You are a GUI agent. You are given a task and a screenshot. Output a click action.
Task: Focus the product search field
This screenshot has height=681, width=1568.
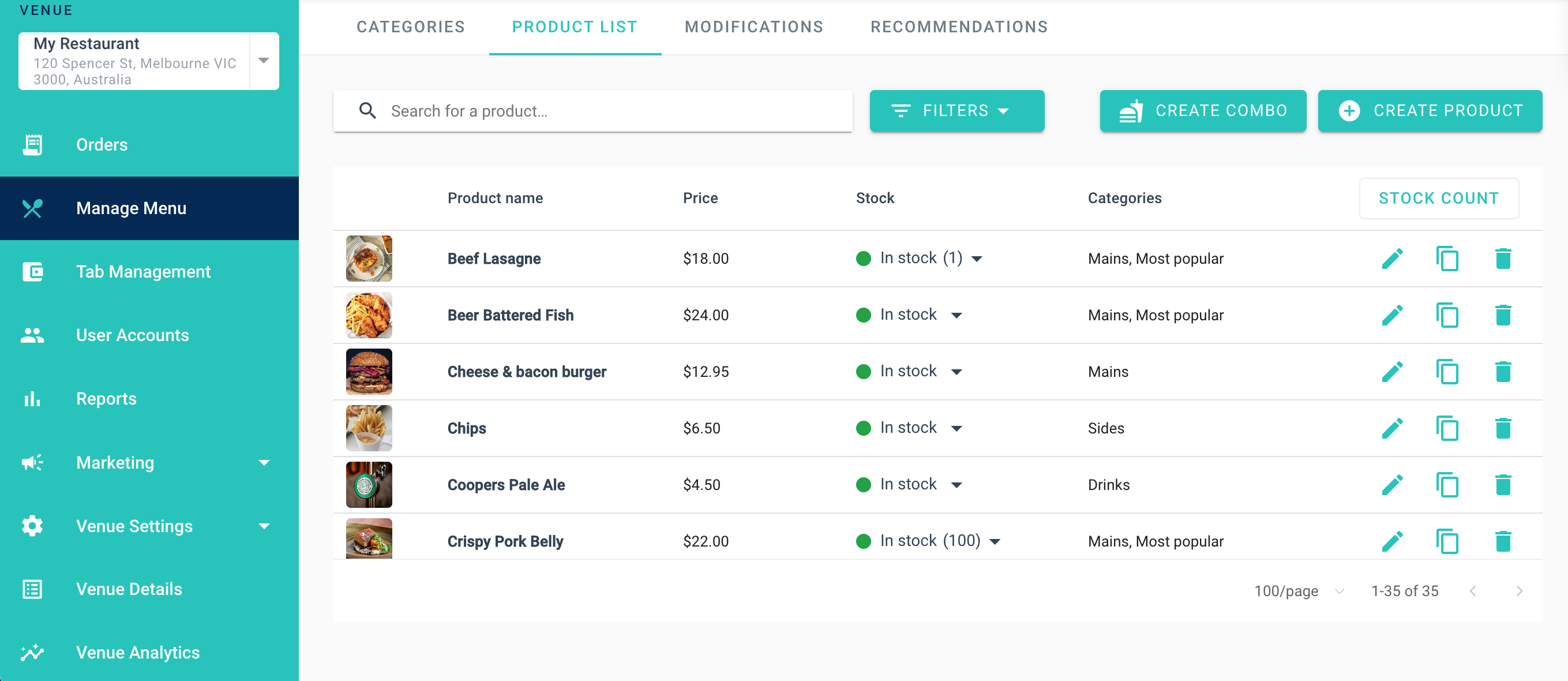point(609,111)
